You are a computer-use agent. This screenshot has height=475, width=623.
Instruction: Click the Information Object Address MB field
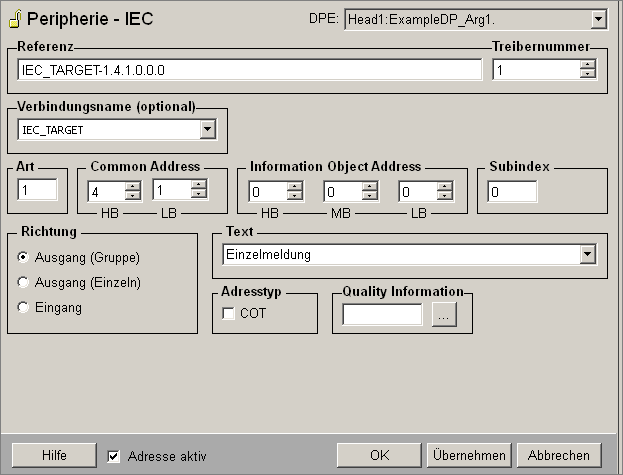(343, 192)
